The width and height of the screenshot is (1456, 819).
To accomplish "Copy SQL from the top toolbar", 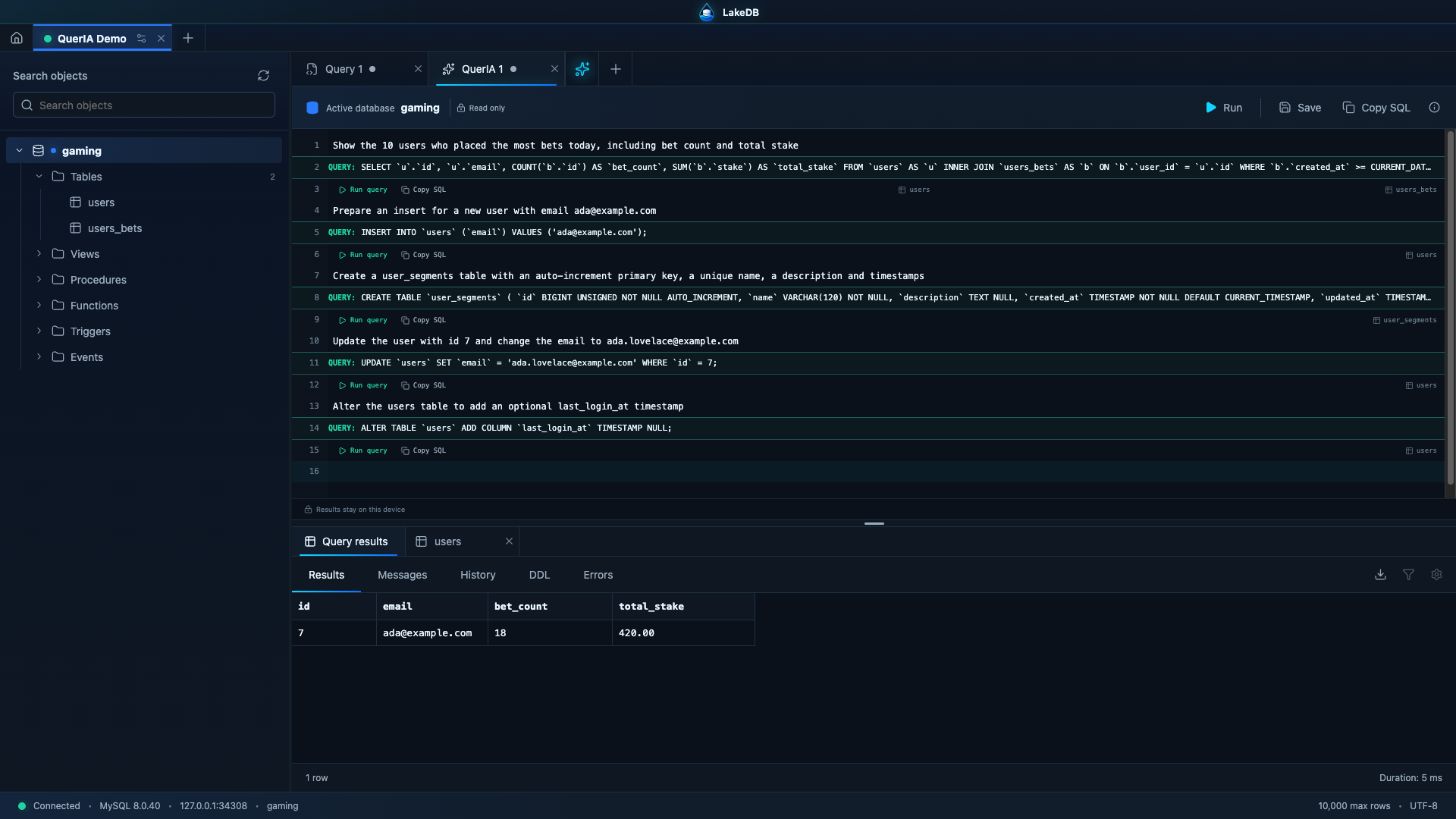I will pyautogui.click(x=1376, y=108).
